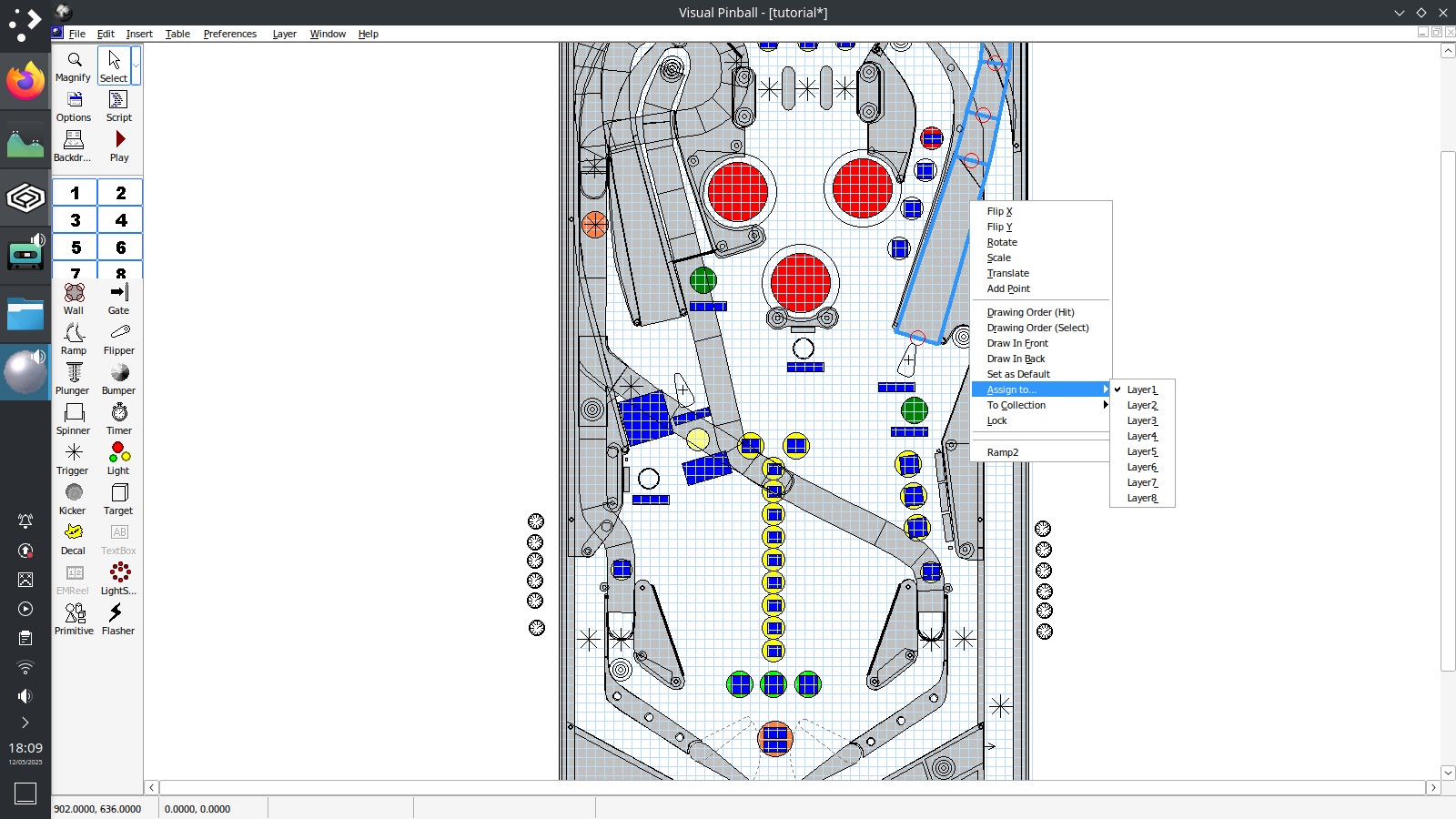
Task: Select the Magnify tool
Action: pyautogui.click(x=74, y=66)
